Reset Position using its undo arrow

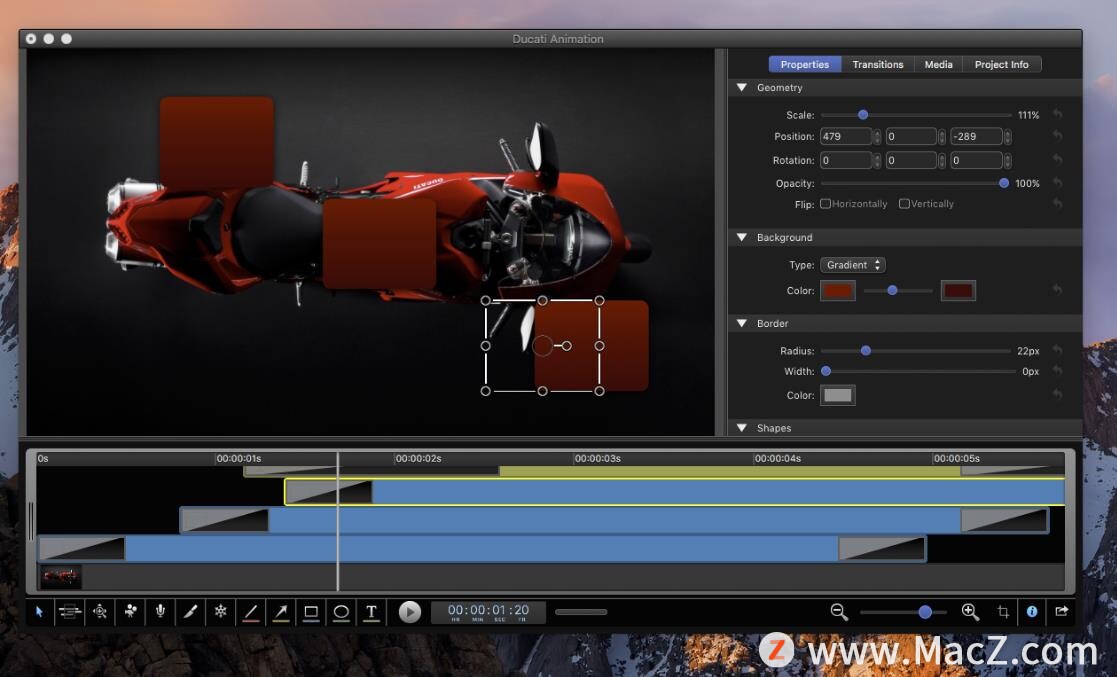pyautogui.click(x=1058, y=136)
